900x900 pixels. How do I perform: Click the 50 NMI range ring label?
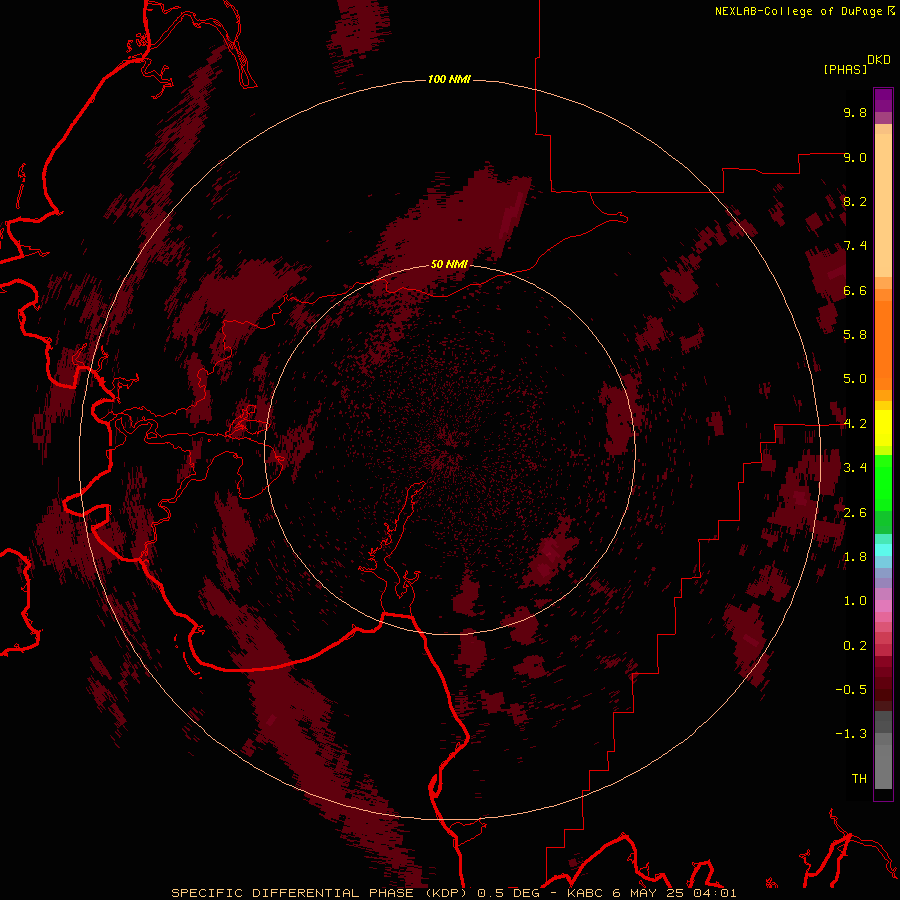(449, 264)
